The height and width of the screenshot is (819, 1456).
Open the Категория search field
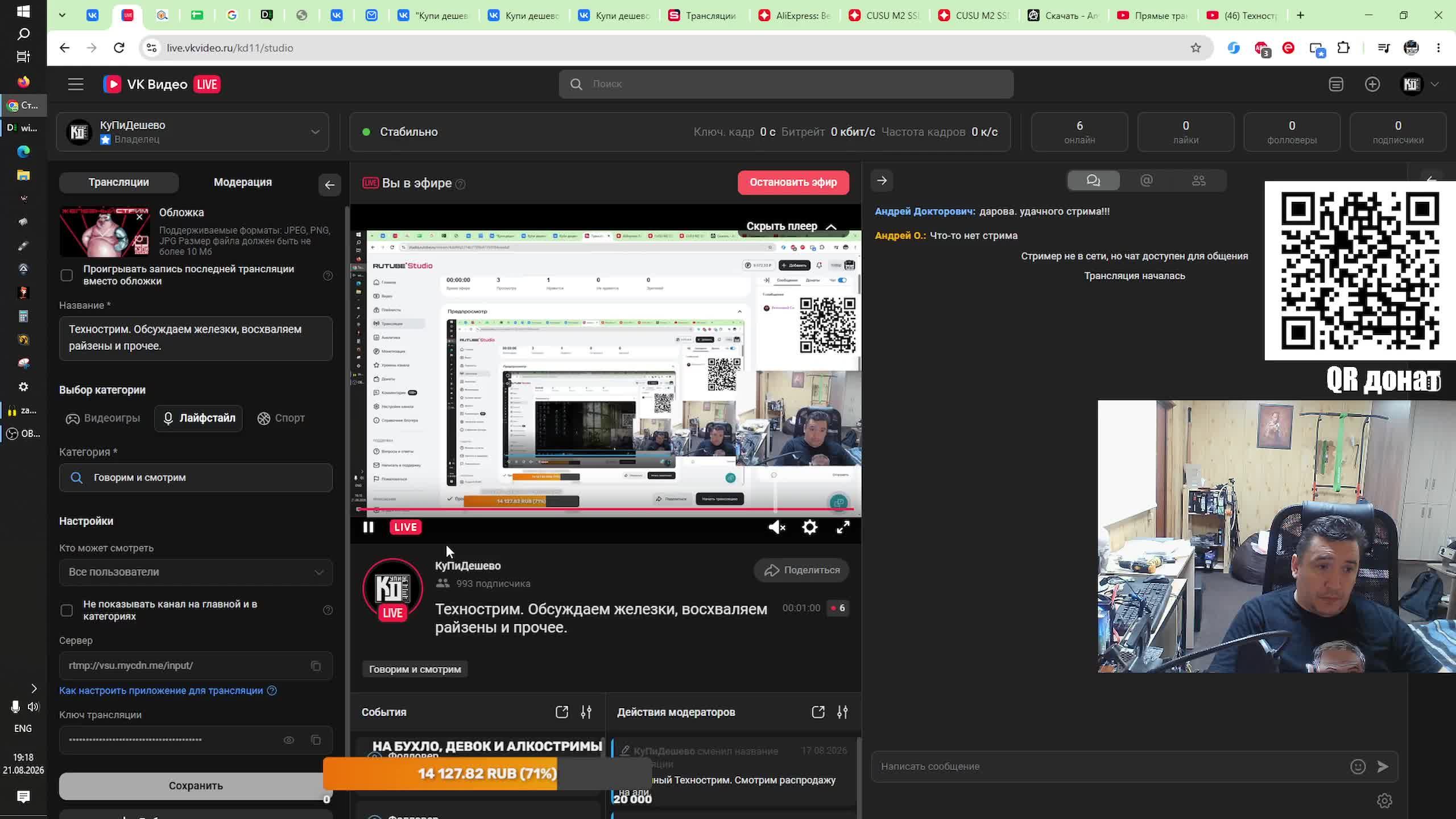(196, 478)
